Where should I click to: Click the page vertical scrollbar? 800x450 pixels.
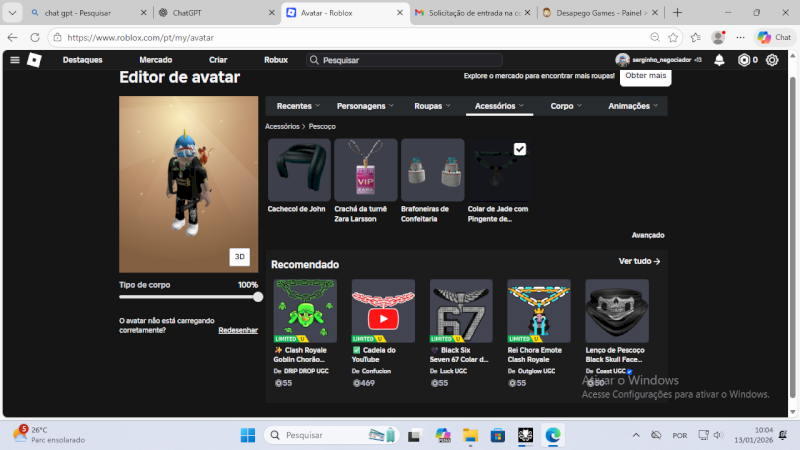point(792,235)
